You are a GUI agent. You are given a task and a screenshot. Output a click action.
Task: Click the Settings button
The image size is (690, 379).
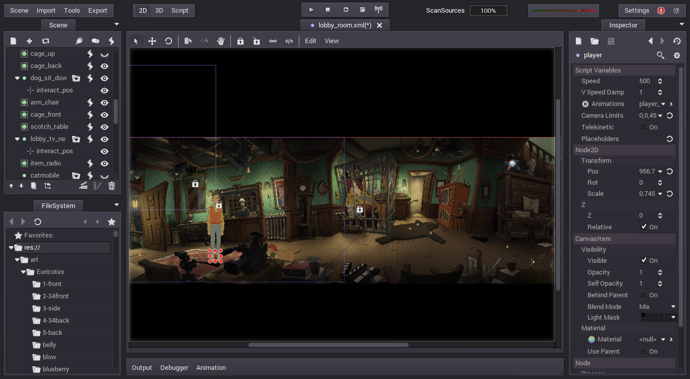pyautogui.click(x=636, y=11)
